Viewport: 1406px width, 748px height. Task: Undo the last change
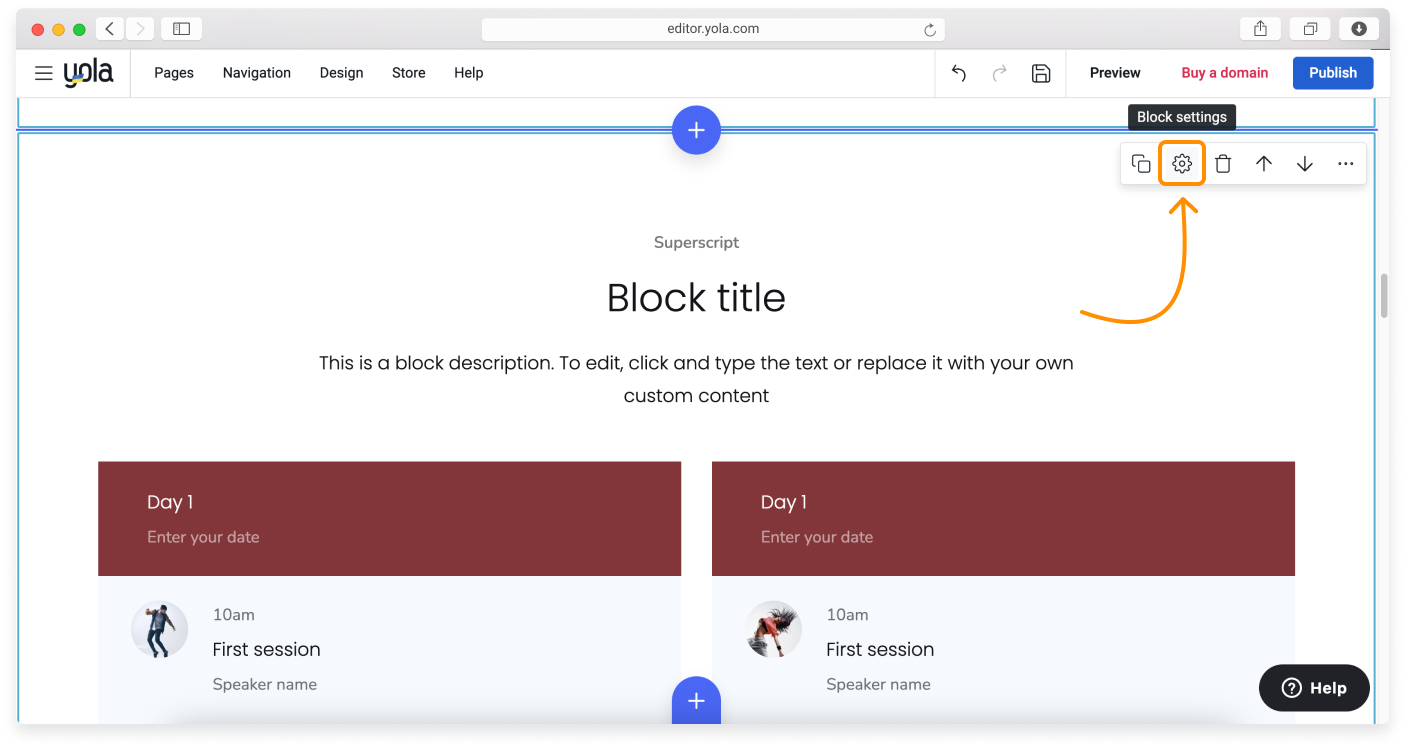958,73
